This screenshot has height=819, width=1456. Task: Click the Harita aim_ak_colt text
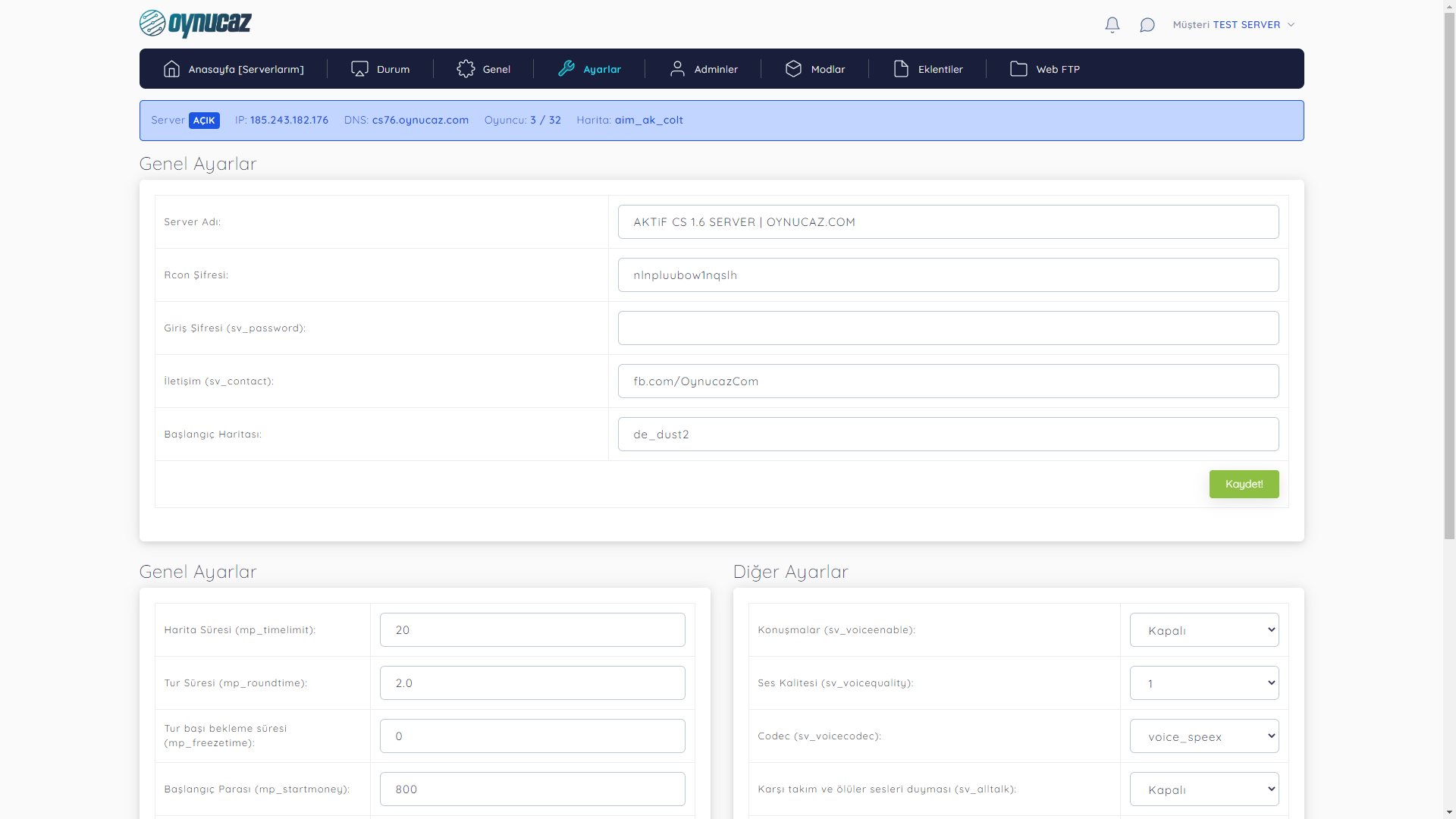pyautogui.click(x=629, y=120)
